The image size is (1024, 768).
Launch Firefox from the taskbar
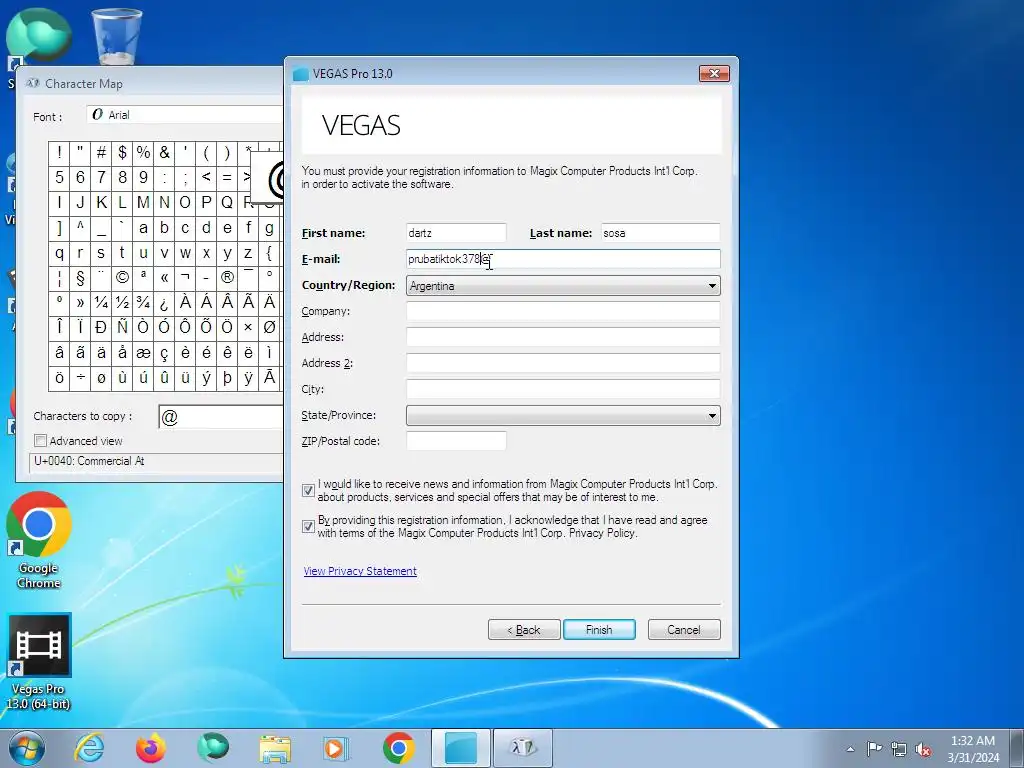151,748
